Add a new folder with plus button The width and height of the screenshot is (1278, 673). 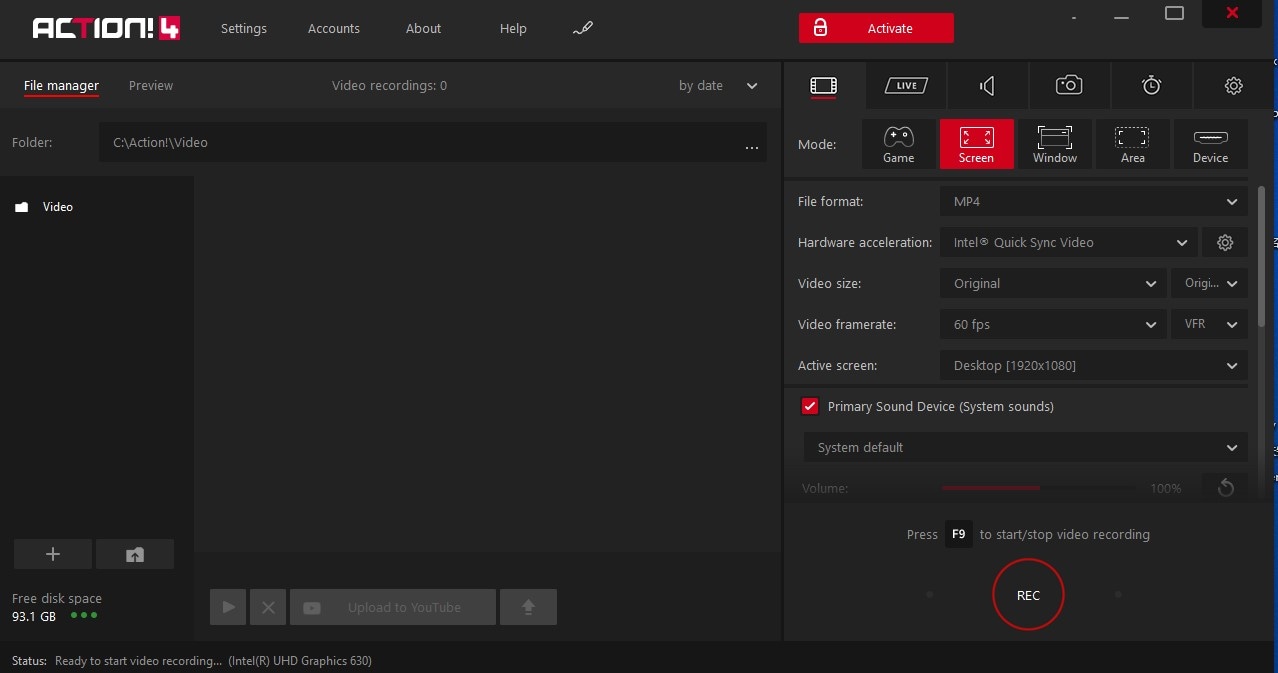pos(53,554)
